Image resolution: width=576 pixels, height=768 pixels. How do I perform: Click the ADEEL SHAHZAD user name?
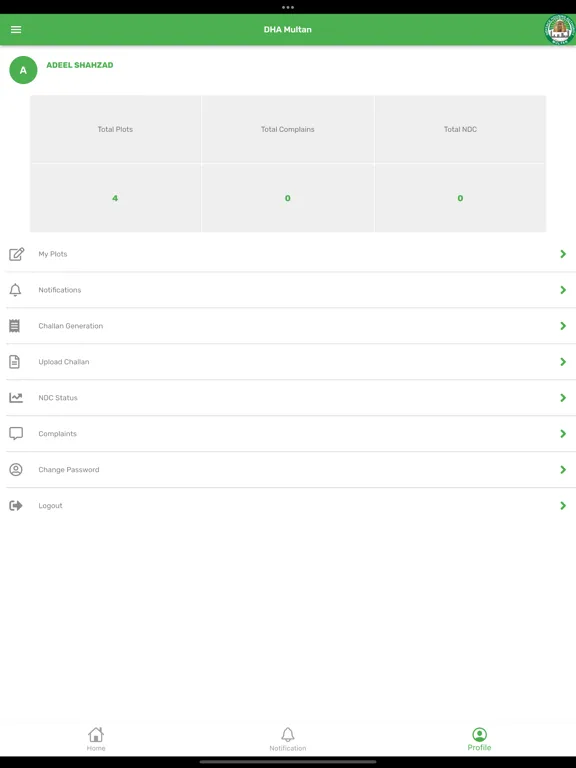coord(80,65)
